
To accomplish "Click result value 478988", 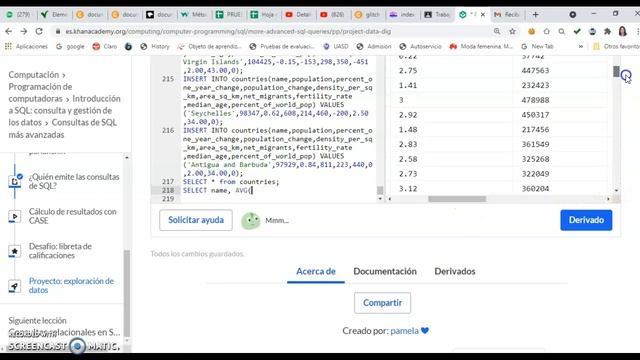I will tap(535, 100).
